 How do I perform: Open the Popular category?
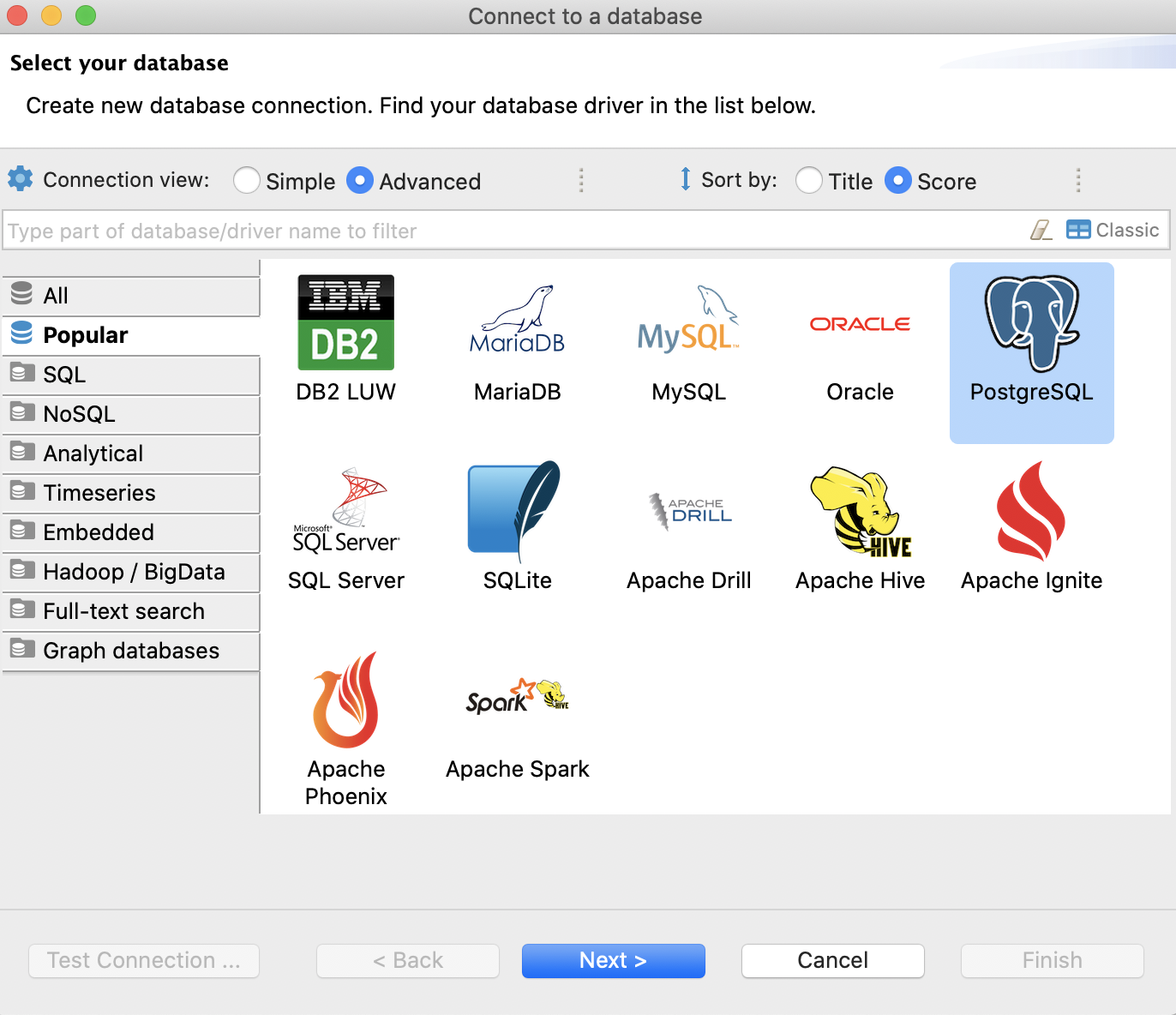pyautogui.click(x=131, y=335)
